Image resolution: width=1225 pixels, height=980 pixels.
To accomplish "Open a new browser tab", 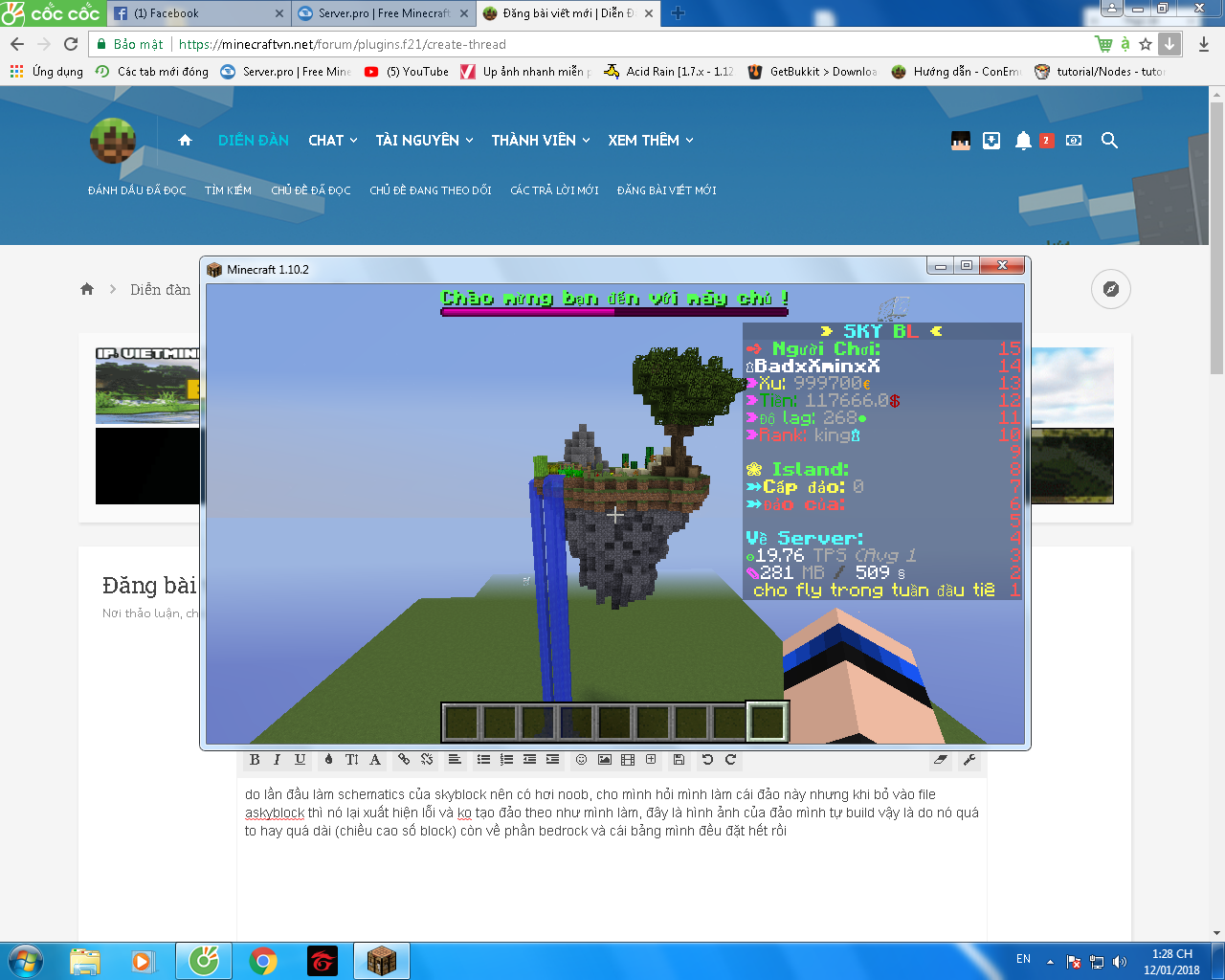I will (x=679, y=13).
